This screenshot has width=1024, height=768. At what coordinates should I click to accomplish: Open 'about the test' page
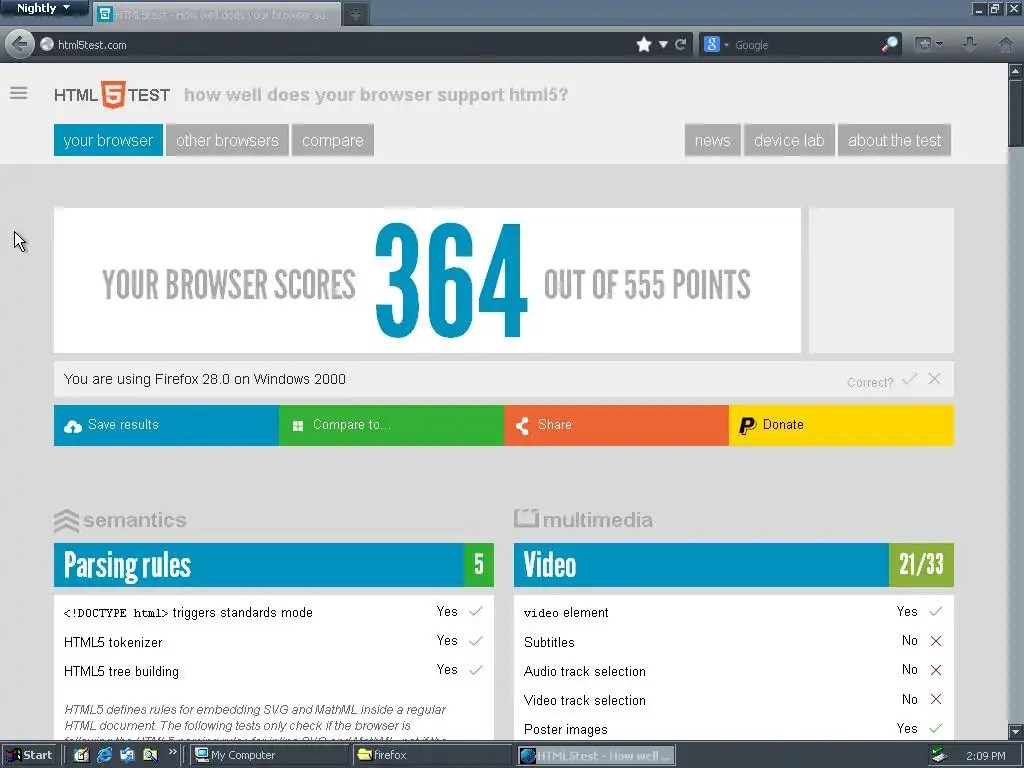[895, 140]
